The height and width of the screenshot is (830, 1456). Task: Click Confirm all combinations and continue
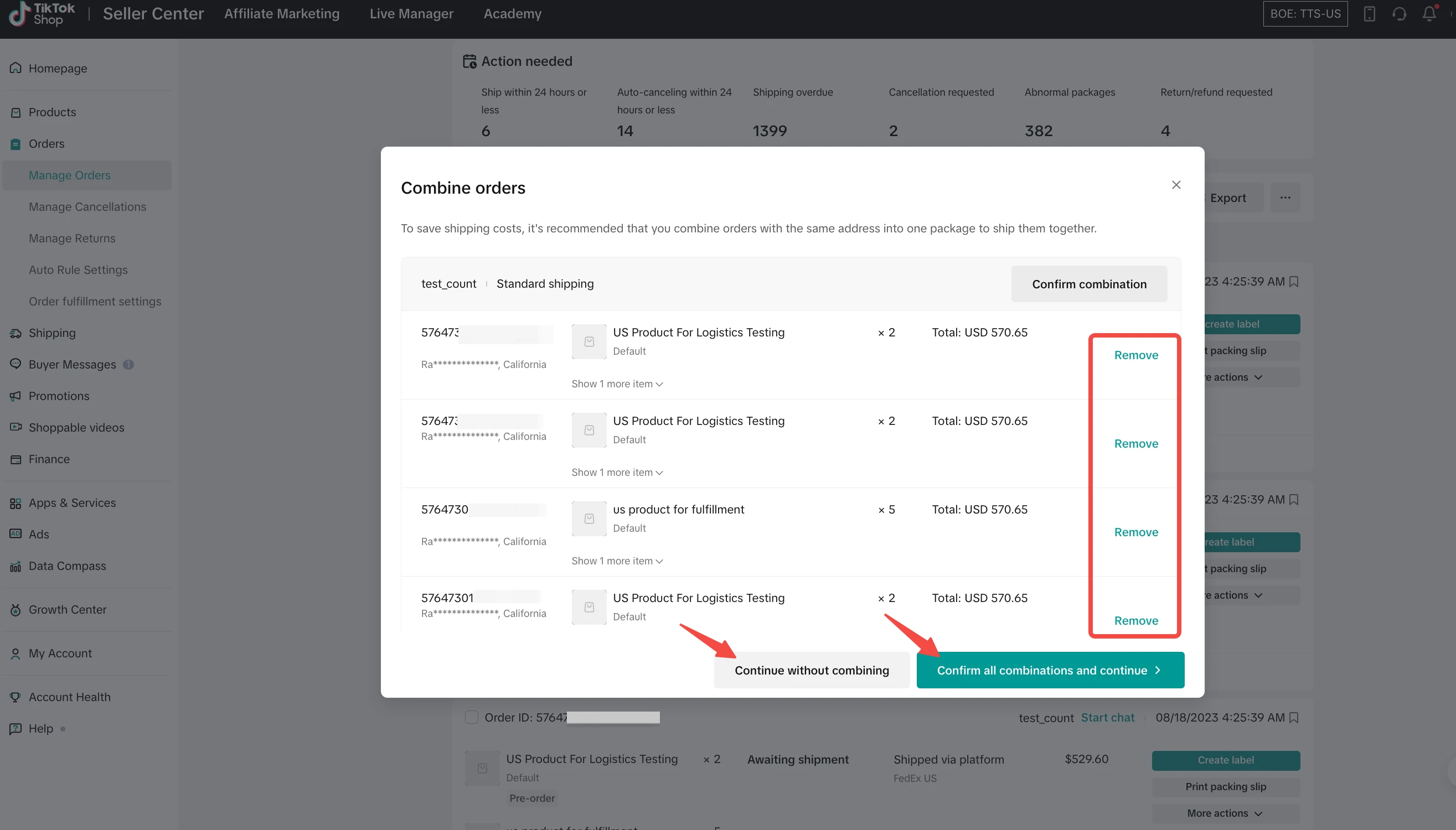(1050, 670)
